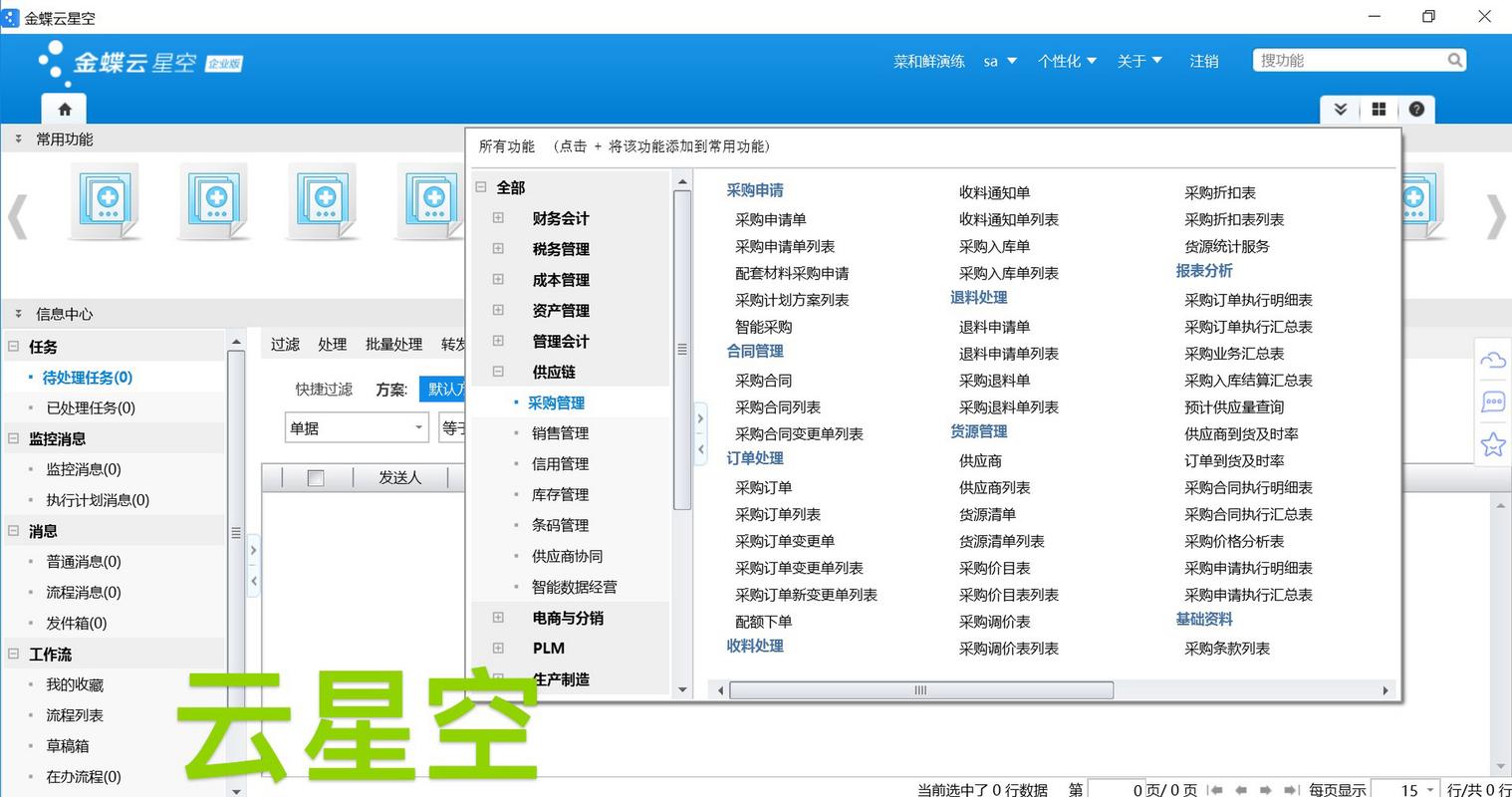Image resolution: width=1512 pixels, height=797 pixels.
Task: Open 发件箱(0) in messages
Action: tap(76, 623)
